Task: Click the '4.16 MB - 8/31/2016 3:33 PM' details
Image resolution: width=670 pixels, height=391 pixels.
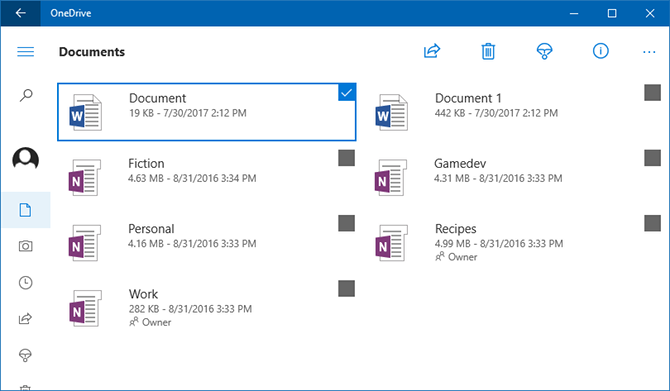Action: pyautogui.click(x=192, y=244)
